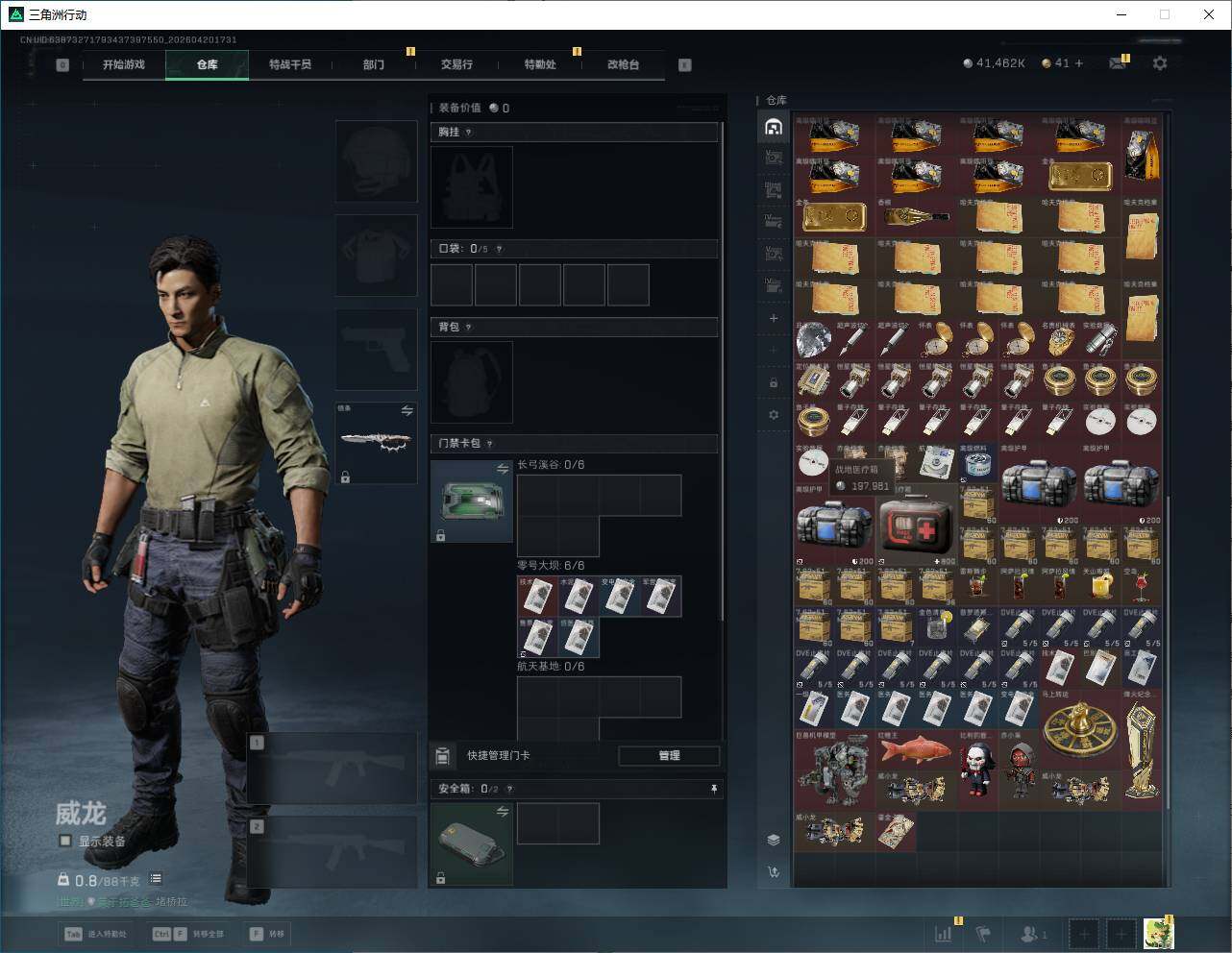The height and width of the screenshot is (953, 1232).
Task: Click the body armor equipment slot
Action: pos(376,256)
